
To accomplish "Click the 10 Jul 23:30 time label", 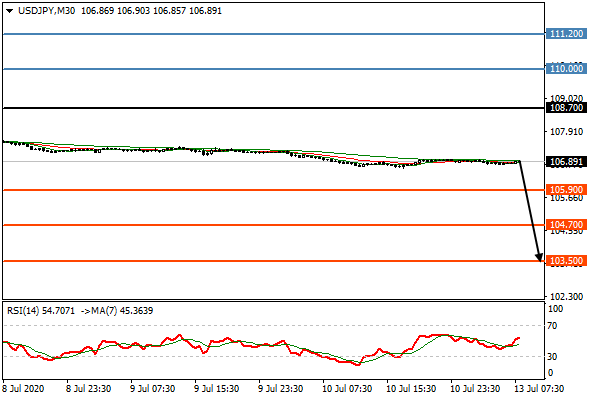I will (x=475, y=388).
